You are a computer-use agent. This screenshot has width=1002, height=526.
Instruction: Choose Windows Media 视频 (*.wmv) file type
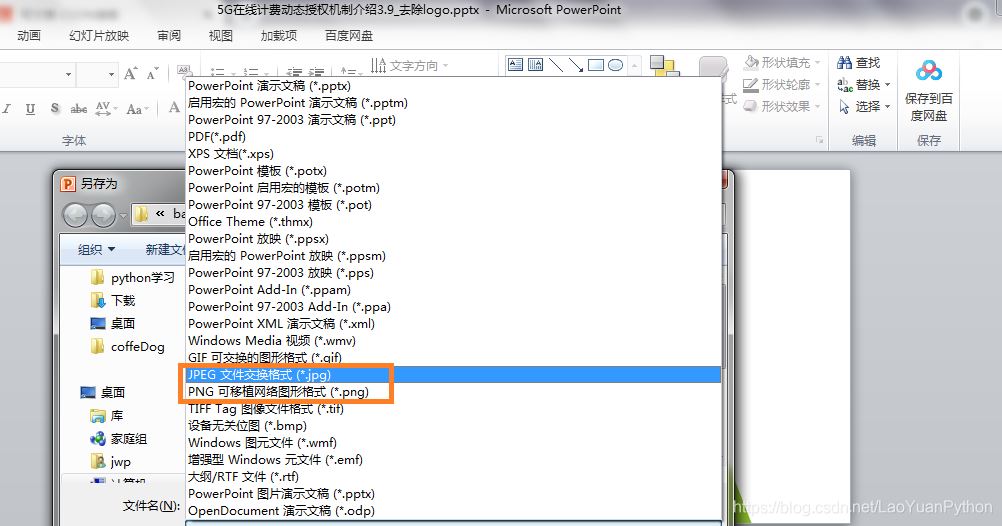[x=453, y=341]
